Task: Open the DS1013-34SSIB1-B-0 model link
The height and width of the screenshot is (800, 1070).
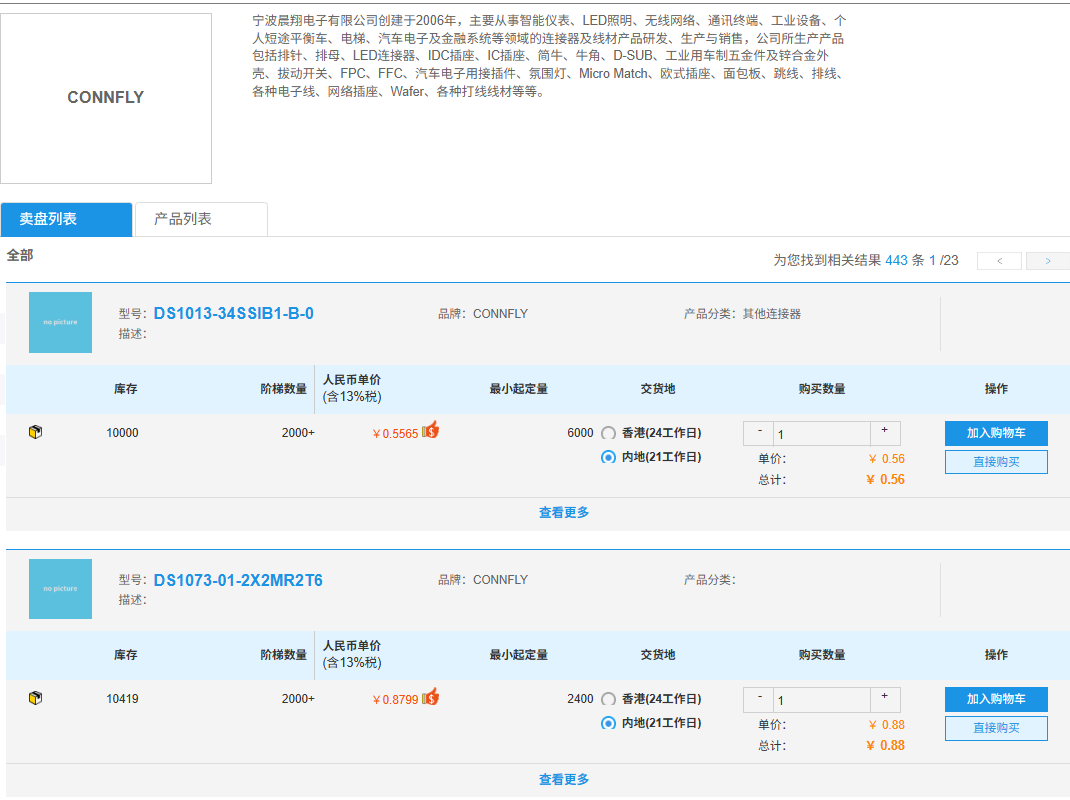Action: point(233,313)
